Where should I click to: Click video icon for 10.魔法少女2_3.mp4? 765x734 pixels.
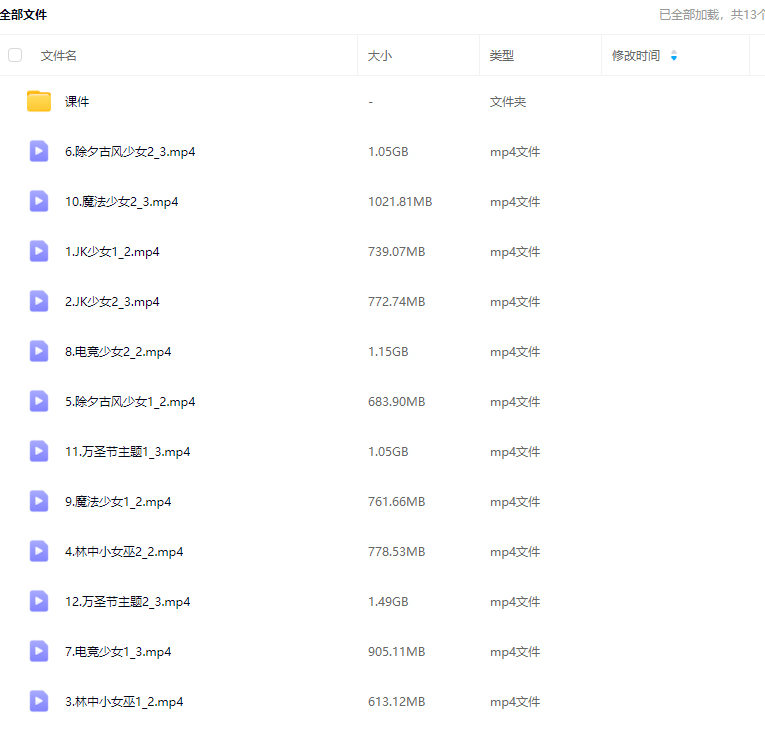(x=39, y=201)
